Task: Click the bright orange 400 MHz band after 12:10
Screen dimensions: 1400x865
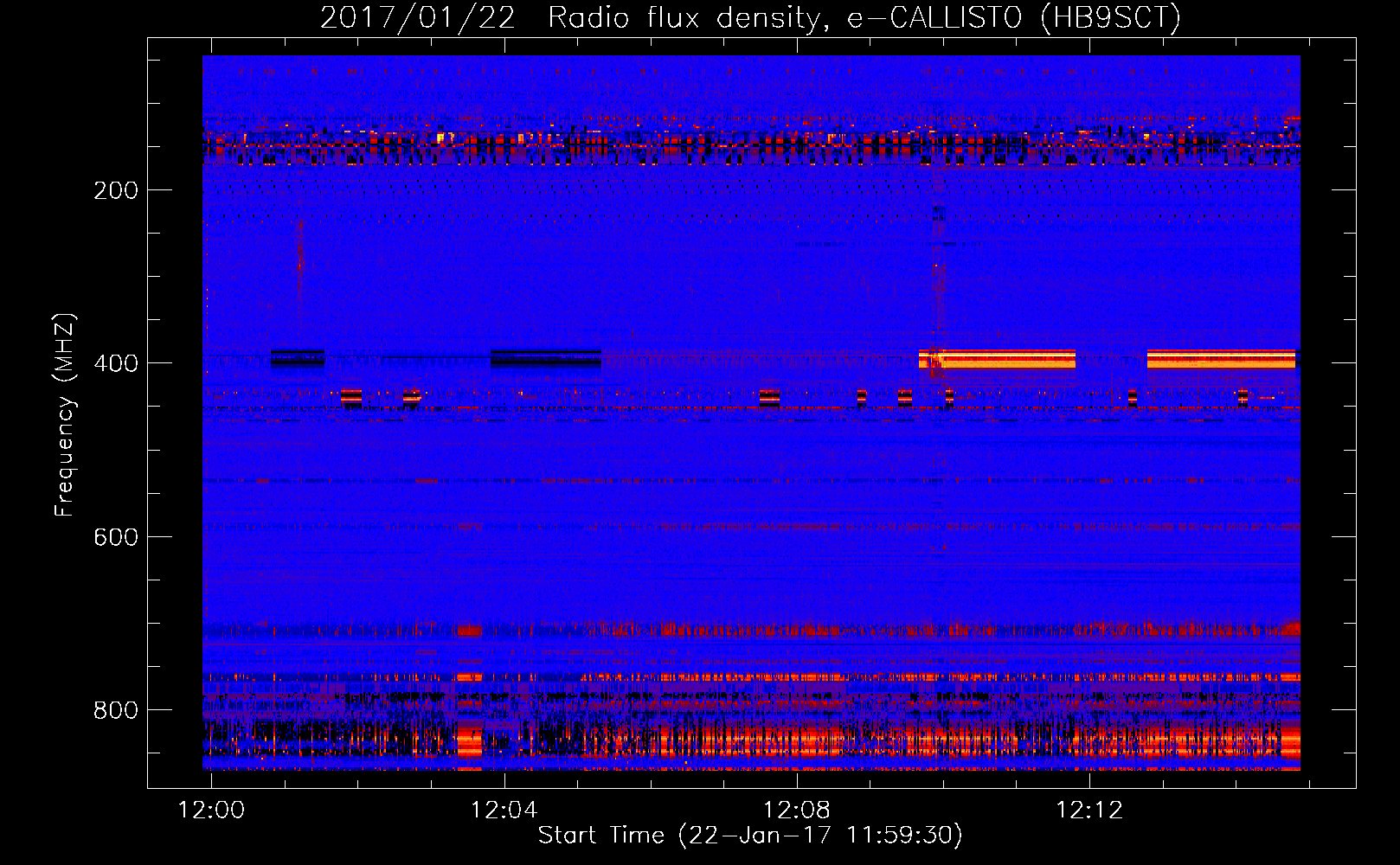Action: 998,359
